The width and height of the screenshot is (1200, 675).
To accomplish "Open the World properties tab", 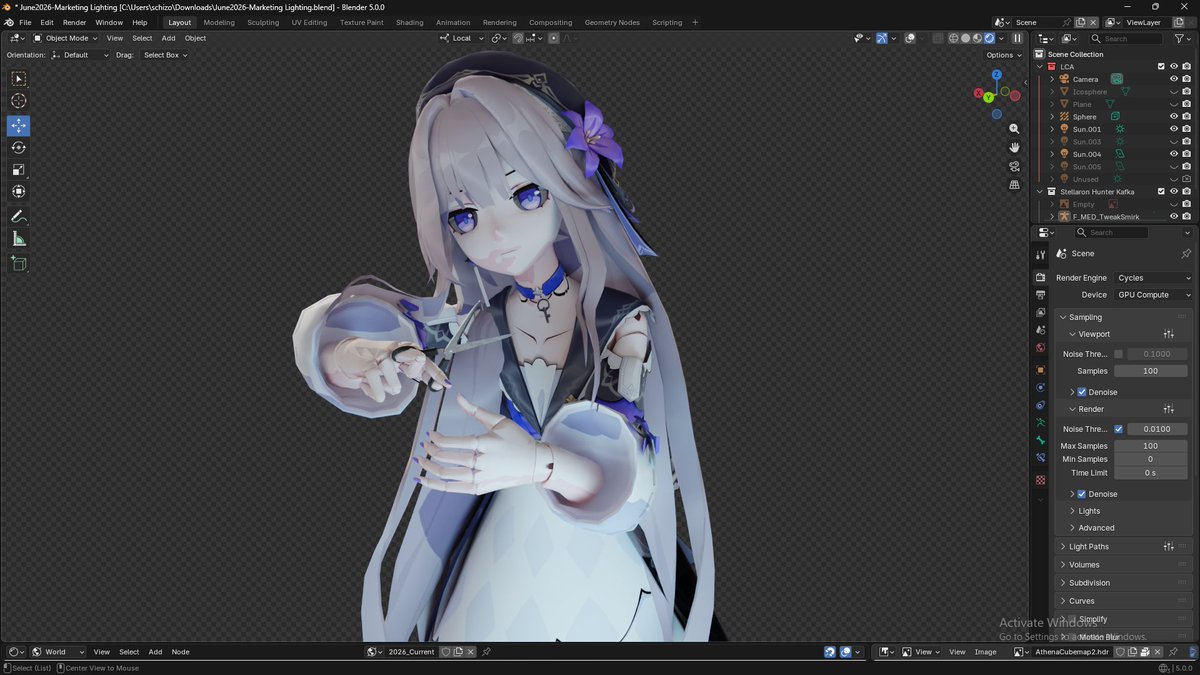I will tap(1040, 348).
